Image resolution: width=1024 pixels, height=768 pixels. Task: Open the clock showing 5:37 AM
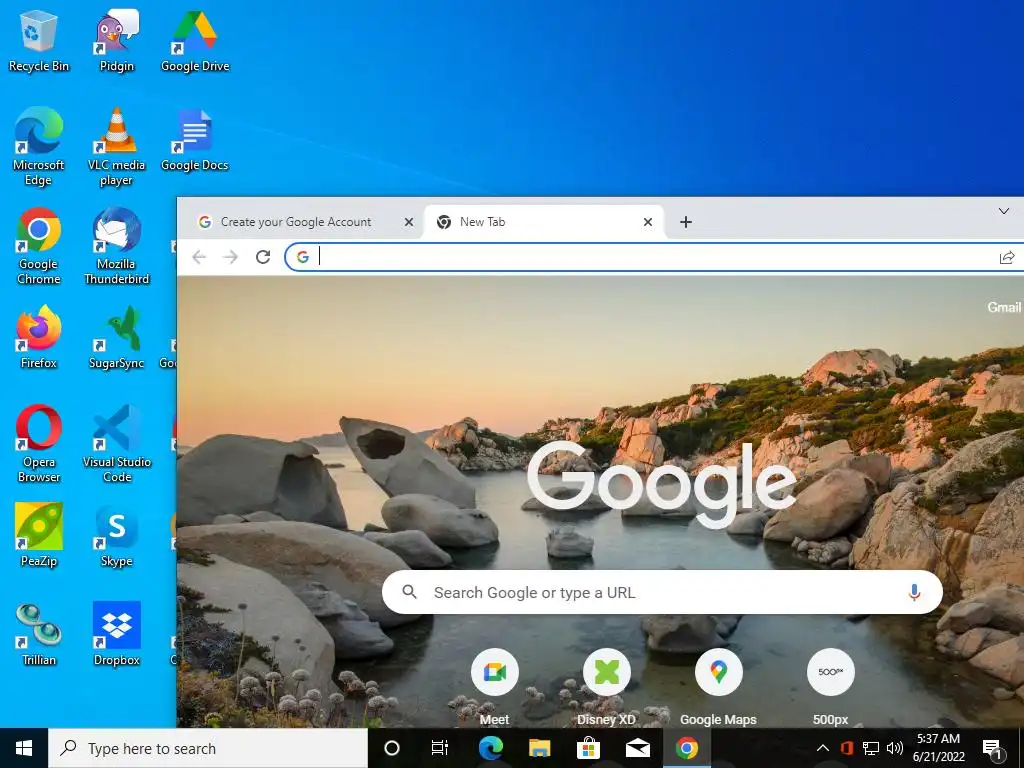[x=938, y=748]
